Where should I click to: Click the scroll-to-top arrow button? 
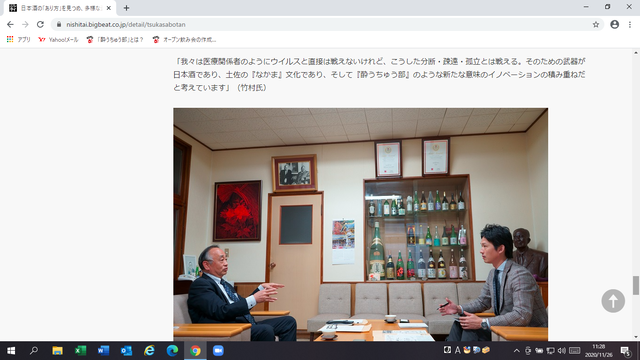coord(613,301)
